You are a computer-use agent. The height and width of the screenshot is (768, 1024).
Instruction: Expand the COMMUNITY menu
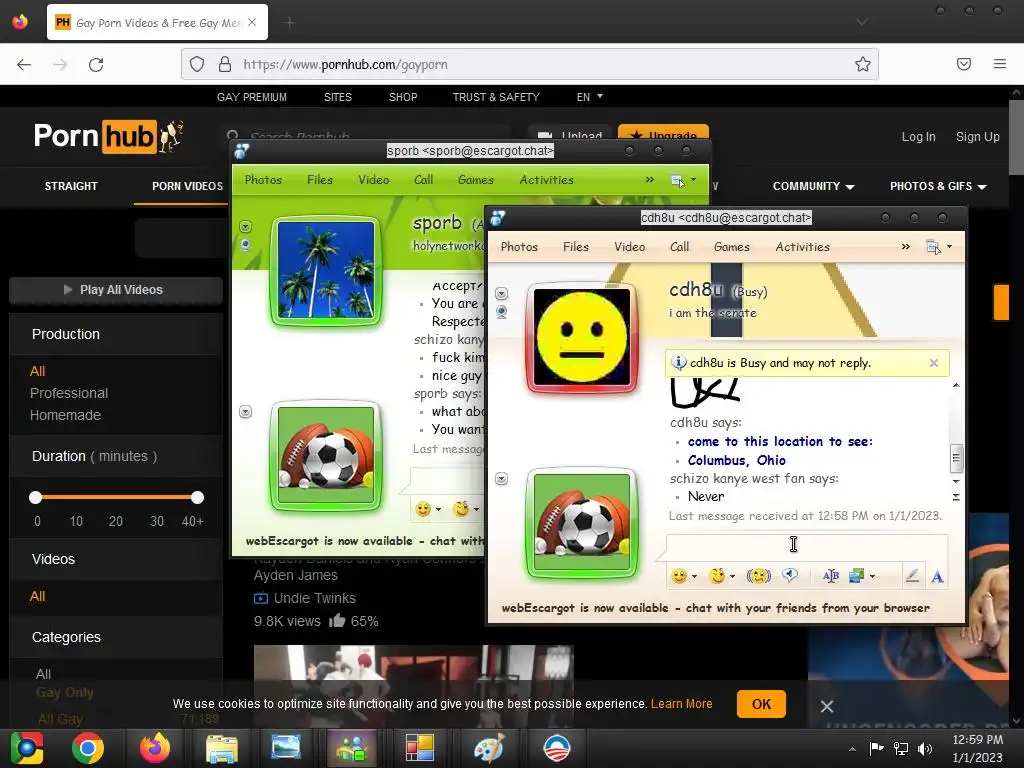(x=814, y=186)
